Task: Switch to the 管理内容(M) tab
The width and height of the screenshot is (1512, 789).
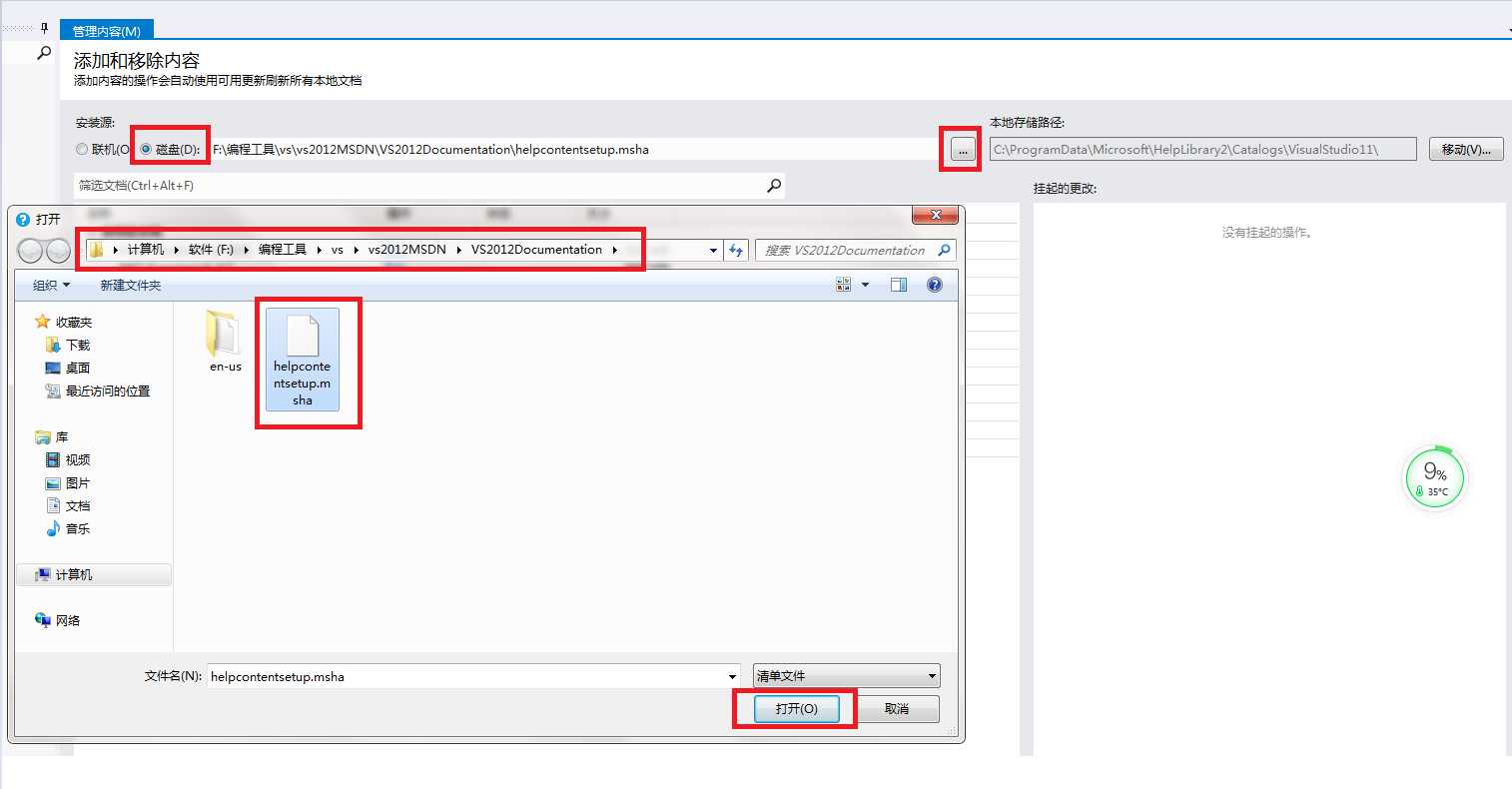Action: [x=107, y=31]
